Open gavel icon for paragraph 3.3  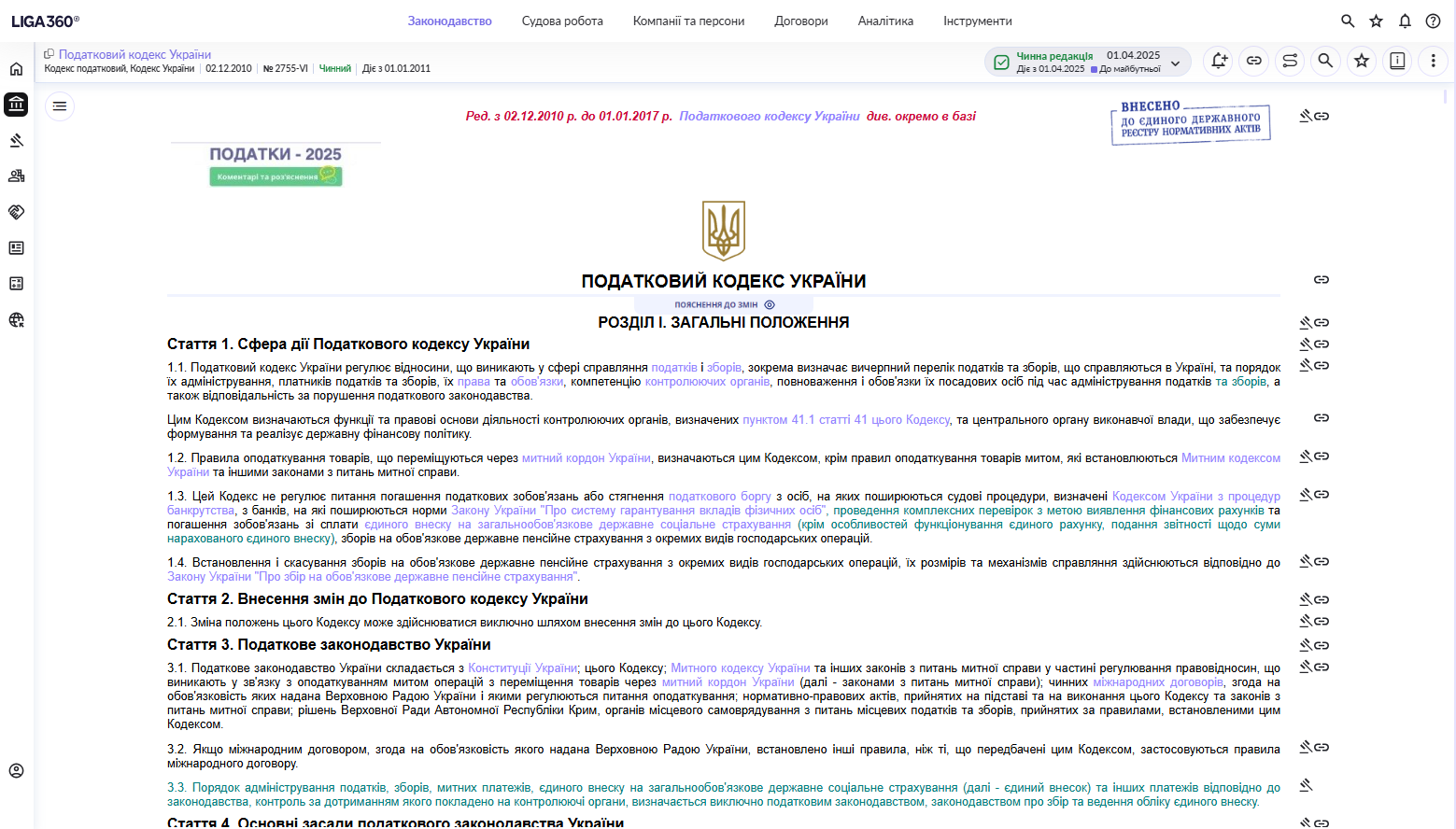click(x=1306, y=785)
